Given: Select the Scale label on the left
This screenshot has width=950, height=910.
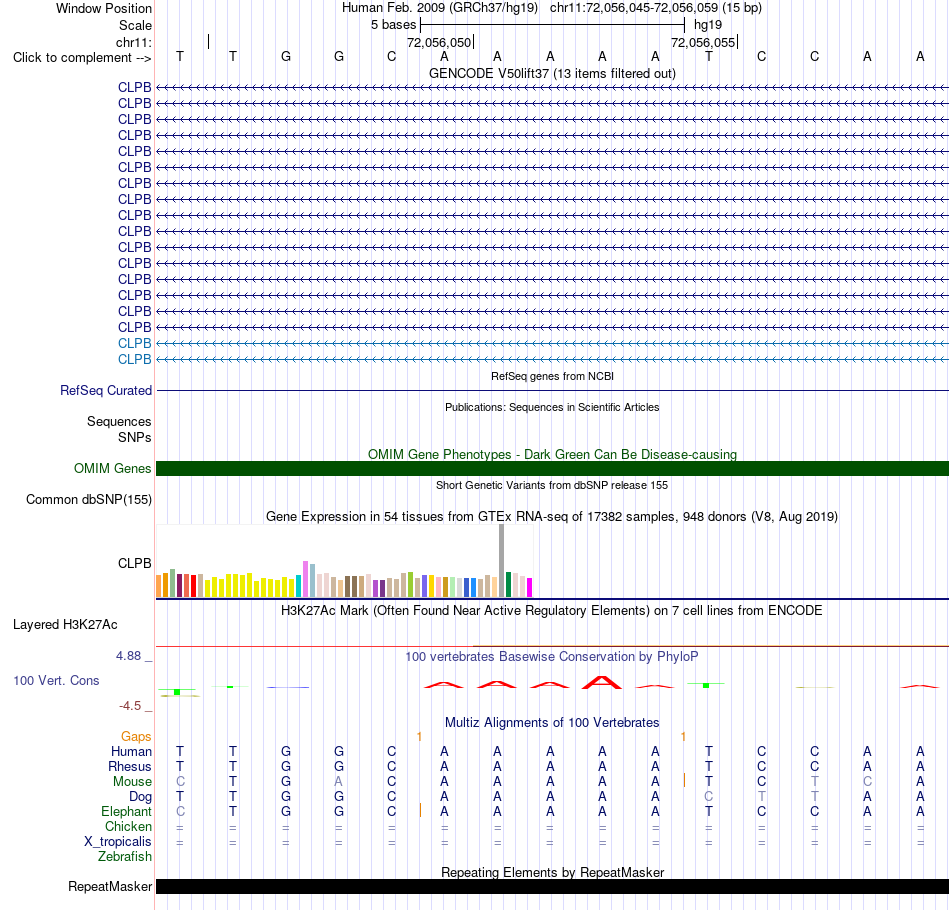Looking at the screenshot, I should tap(135, 25).
